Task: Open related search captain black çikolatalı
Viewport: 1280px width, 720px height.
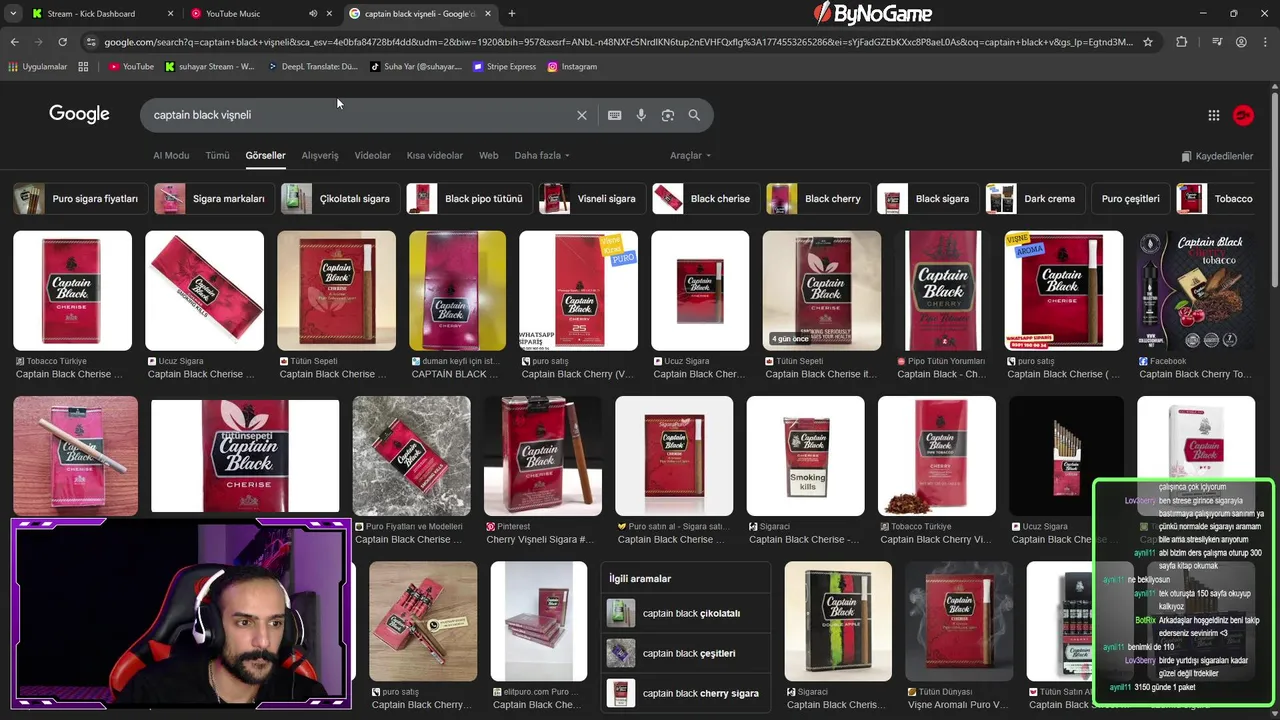Action: point(686,613)
